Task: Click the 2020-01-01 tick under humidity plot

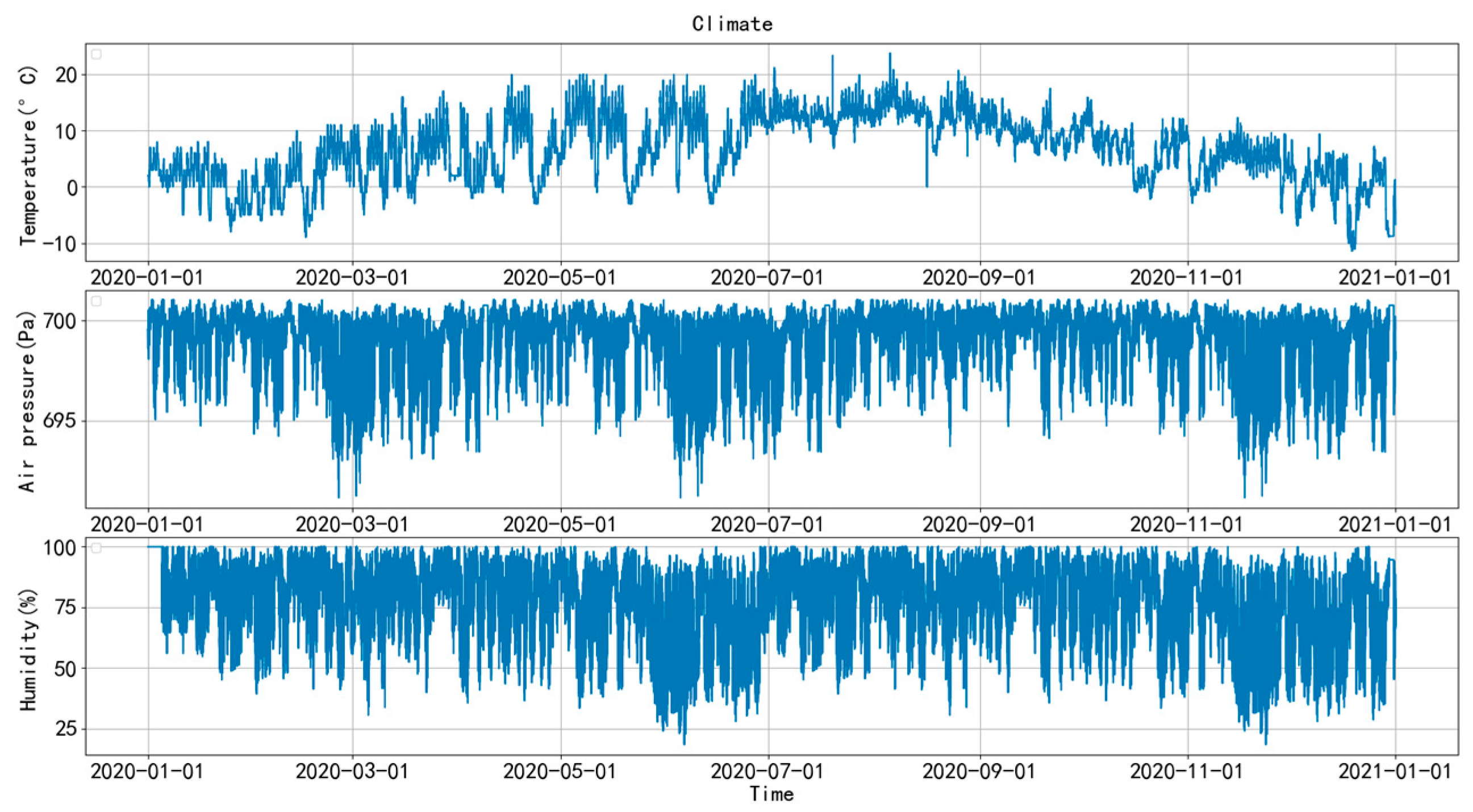Action: (x=147, y=771)
